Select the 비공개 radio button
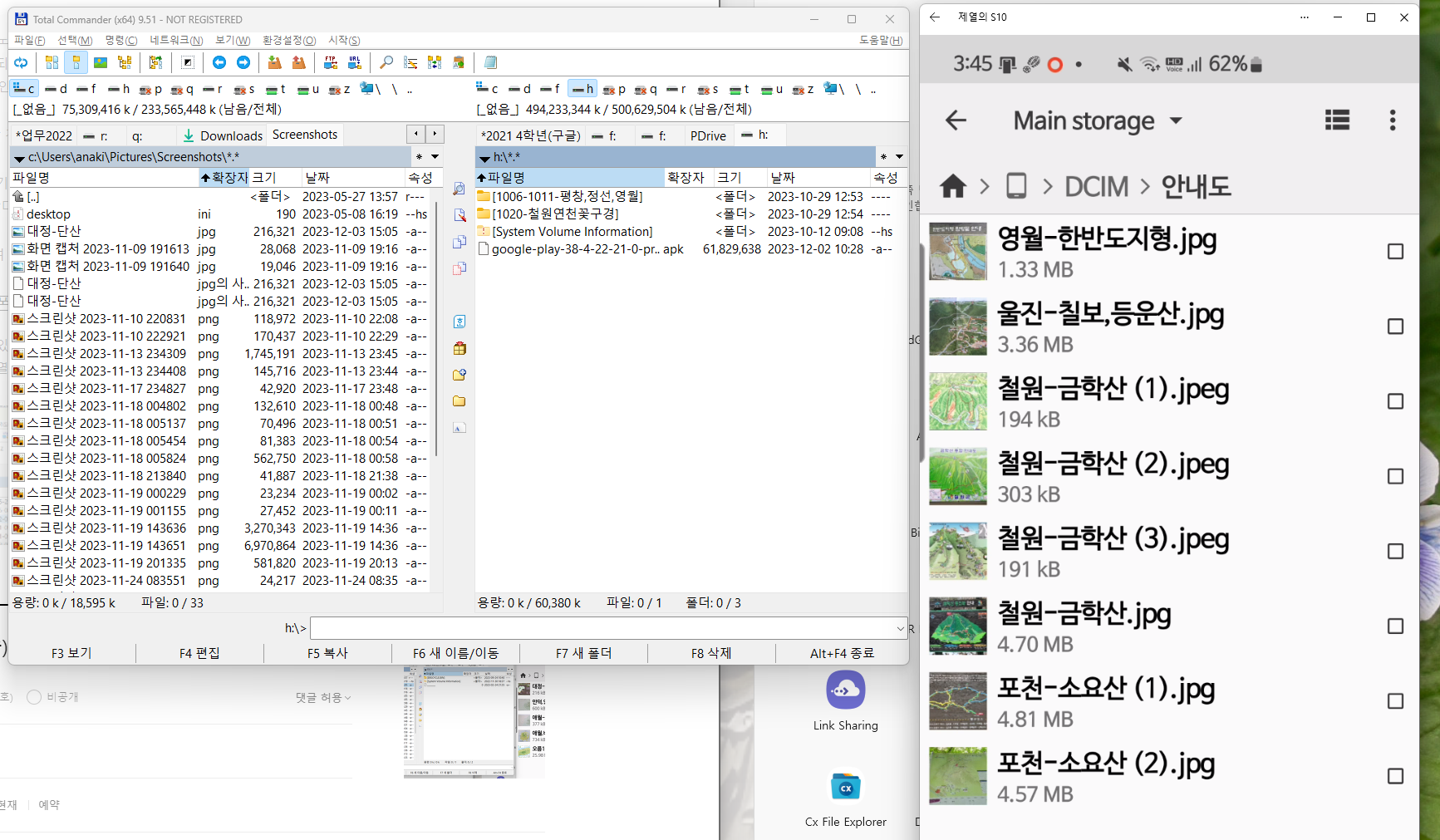Viewport: 1440px width, 840px height. point(34,697)
